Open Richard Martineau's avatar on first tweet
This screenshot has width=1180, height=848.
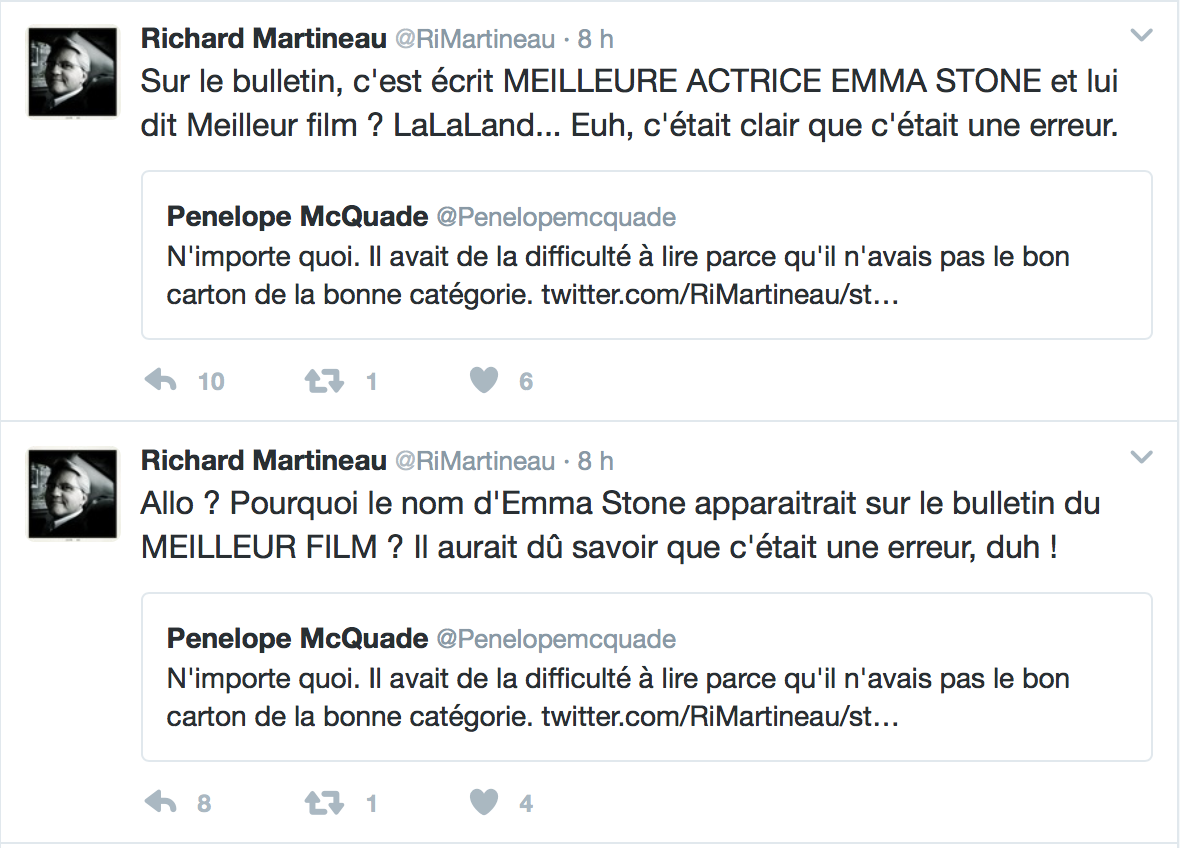[73, 72]
